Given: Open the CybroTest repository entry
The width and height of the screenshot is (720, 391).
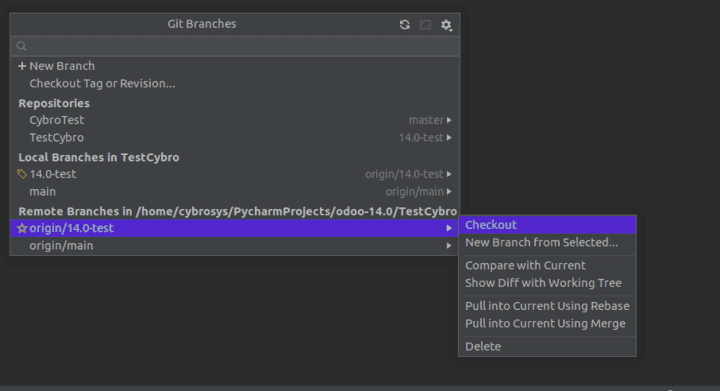Looking at the screenshot, I should (x=235, y=120).
